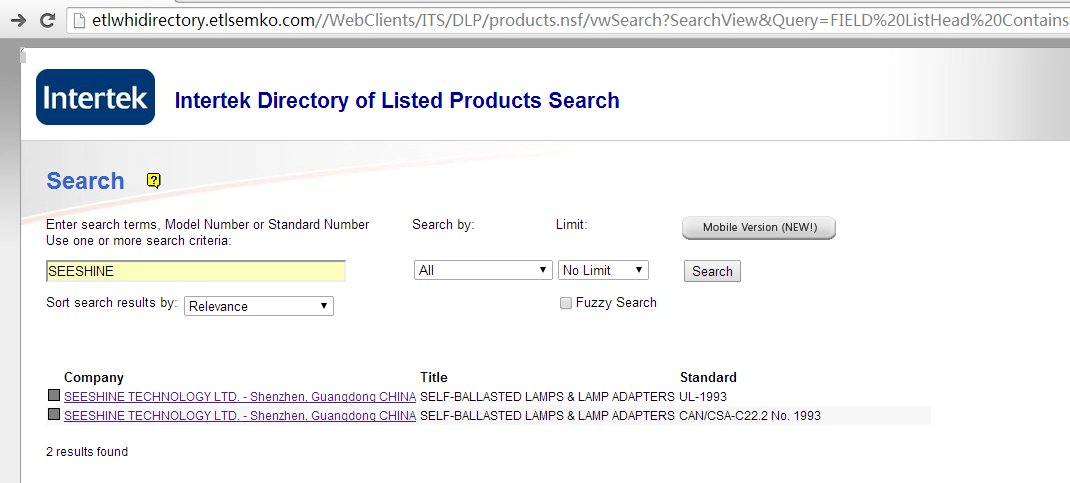The height and width of the screenshot is (483, 1070).
Task: Open the 'No Limit' dropdown
Action: pos(603,270)
